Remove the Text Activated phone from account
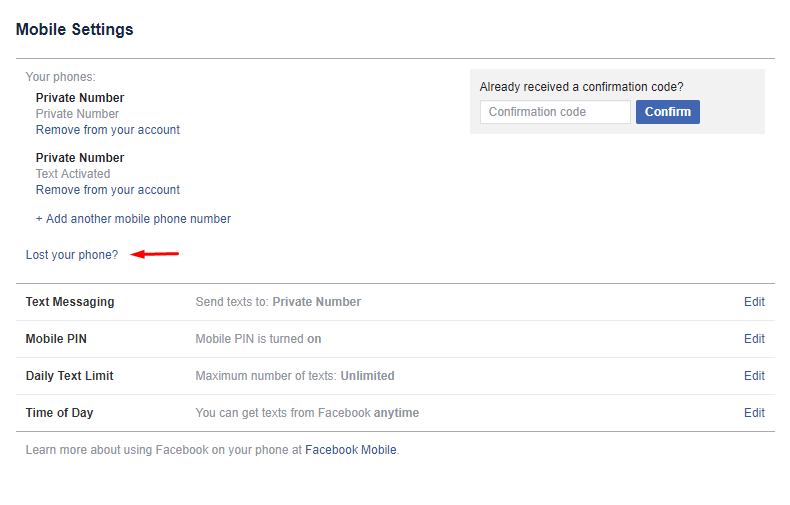Viewport: 790px width, 505px height. click(107, 190)
